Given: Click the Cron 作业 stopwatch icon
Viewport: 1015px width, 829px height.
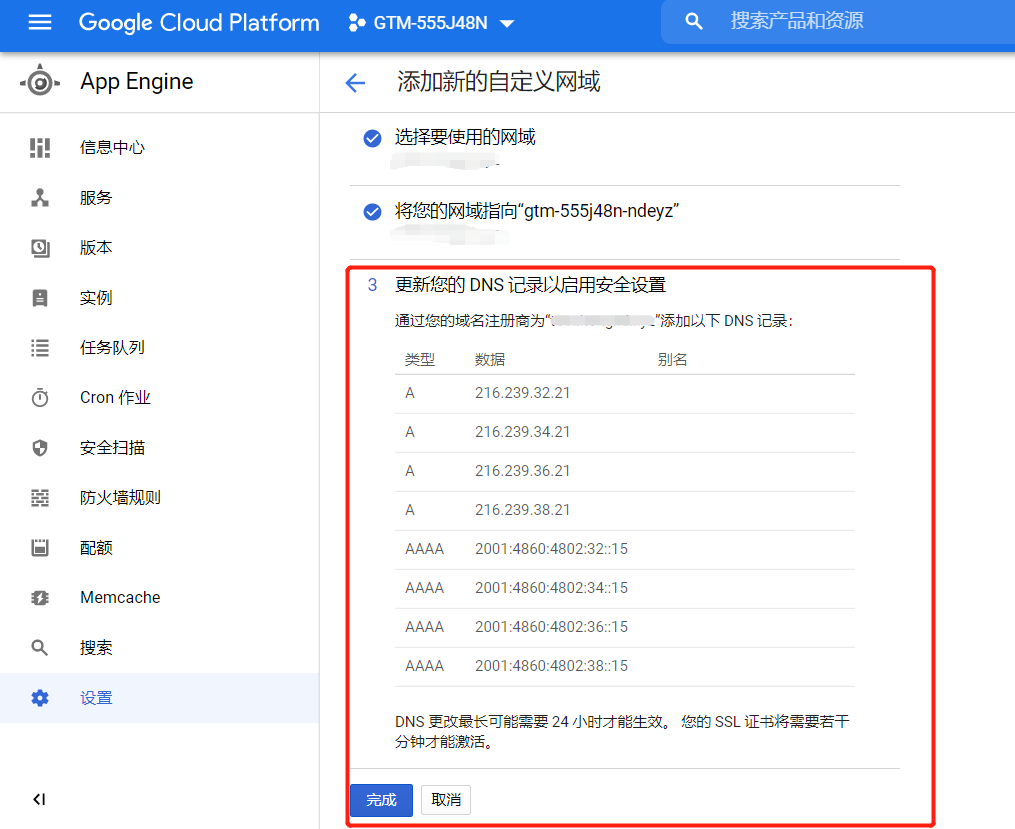Looking at the screenshot, I should (39, 397).
